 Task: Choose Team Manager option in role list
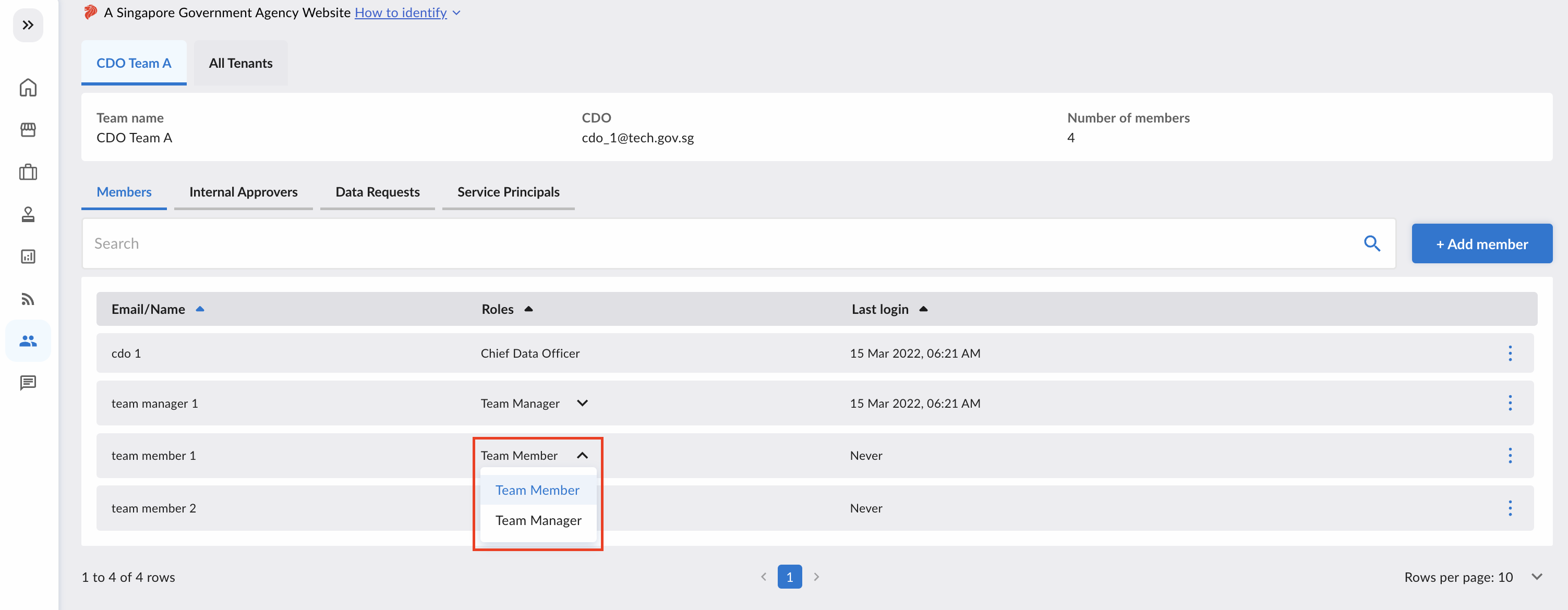tap(538, 521)
